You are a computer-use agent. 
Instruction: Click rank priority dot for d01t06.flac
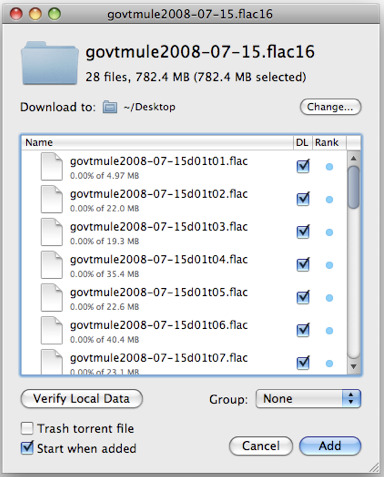[x=329, y=331]
